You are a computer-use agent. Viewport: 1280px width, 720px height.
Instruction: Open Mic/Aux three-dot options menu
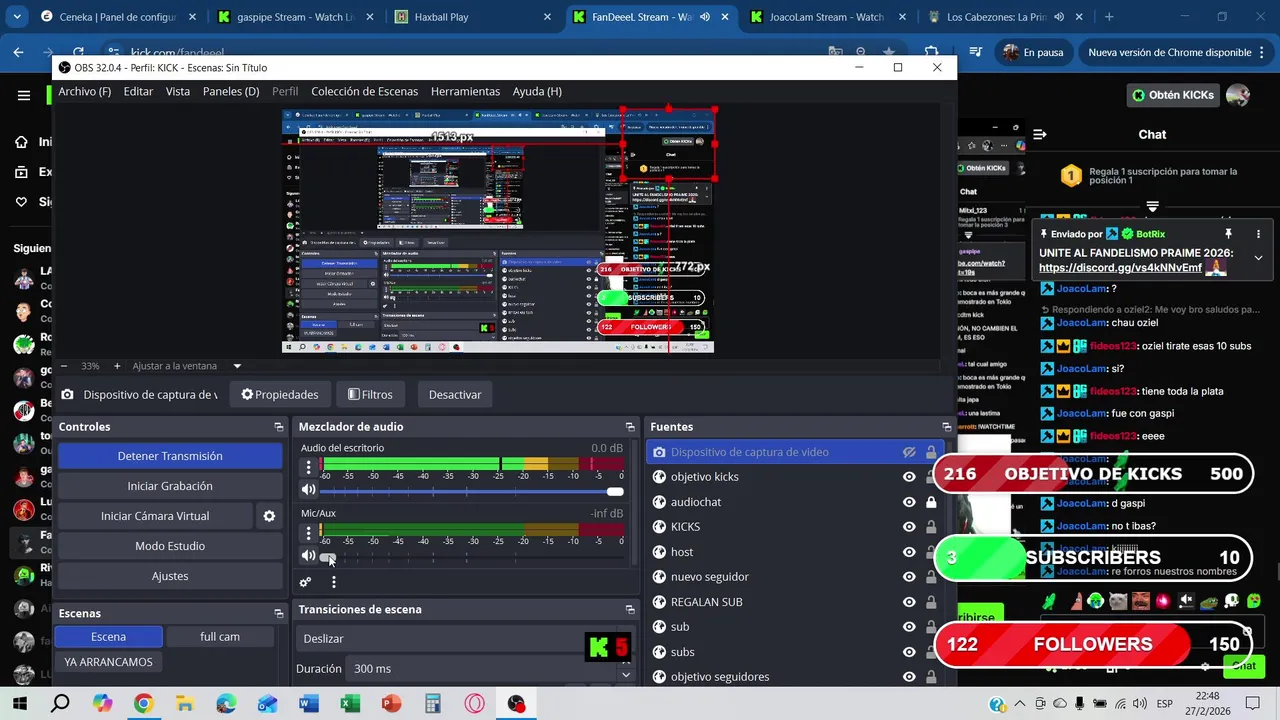[308, 532]
